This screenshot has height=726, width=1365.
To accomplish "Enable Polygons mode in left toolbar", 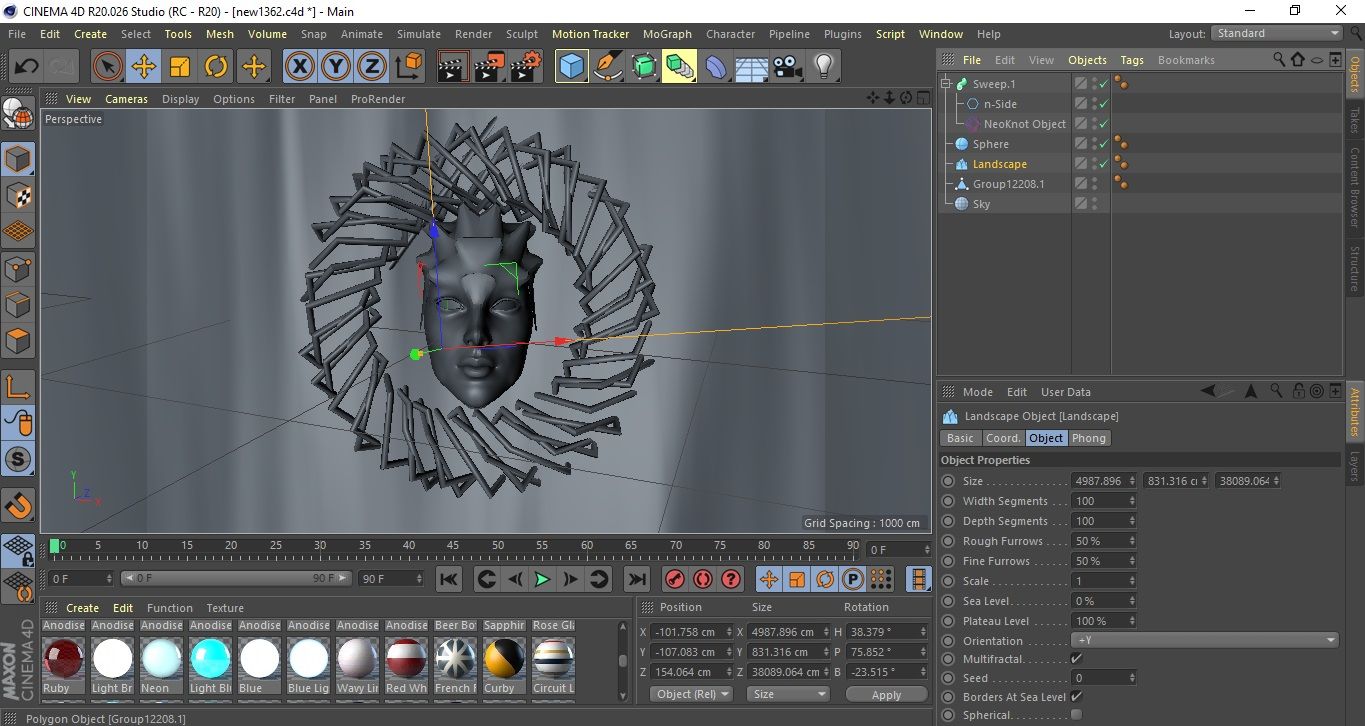I will (x=18, y=341).
